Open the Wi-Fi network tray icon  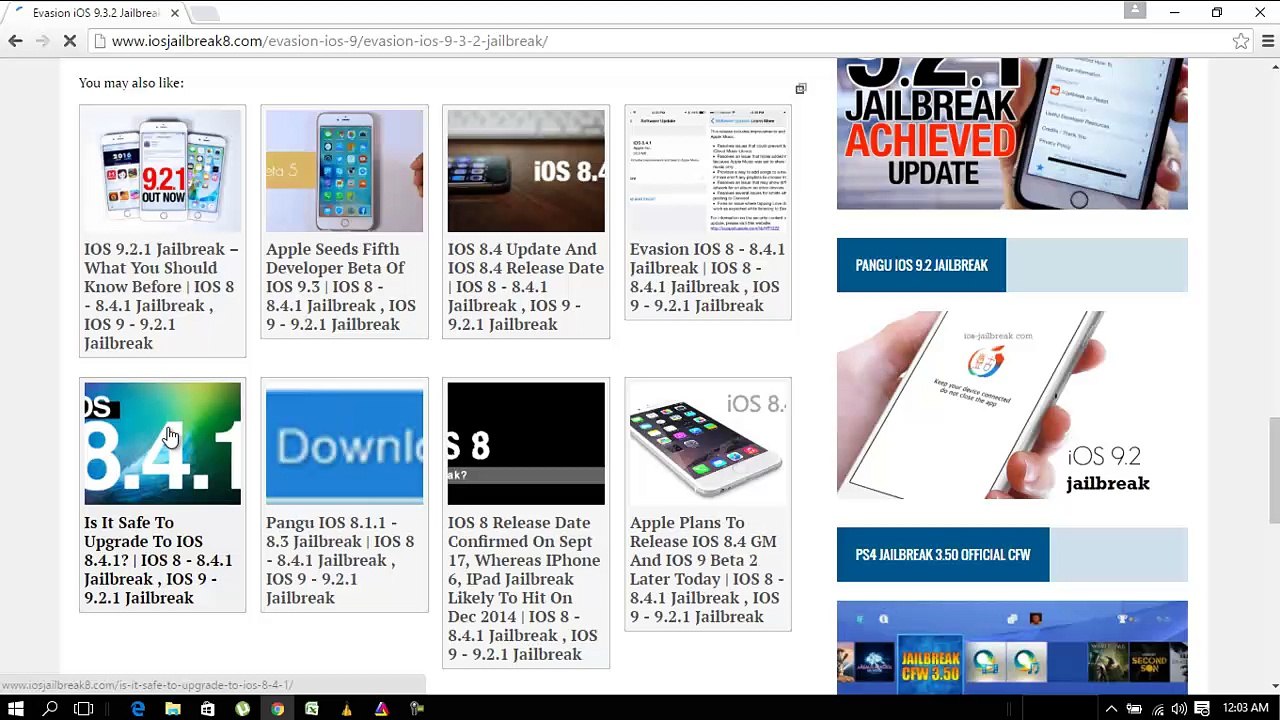click(x=1157, y=708)
